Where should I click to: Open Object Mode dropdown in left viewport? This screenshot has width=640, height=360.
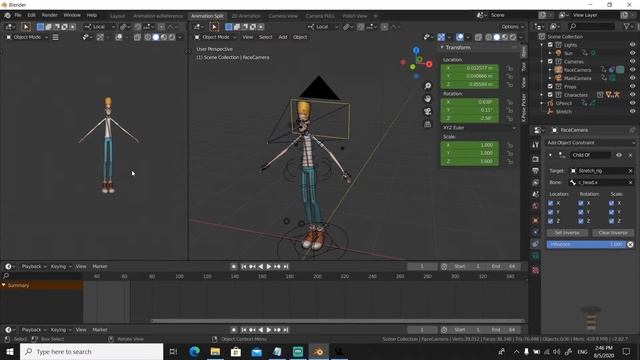pyautogui.click(x=27, y=37)
